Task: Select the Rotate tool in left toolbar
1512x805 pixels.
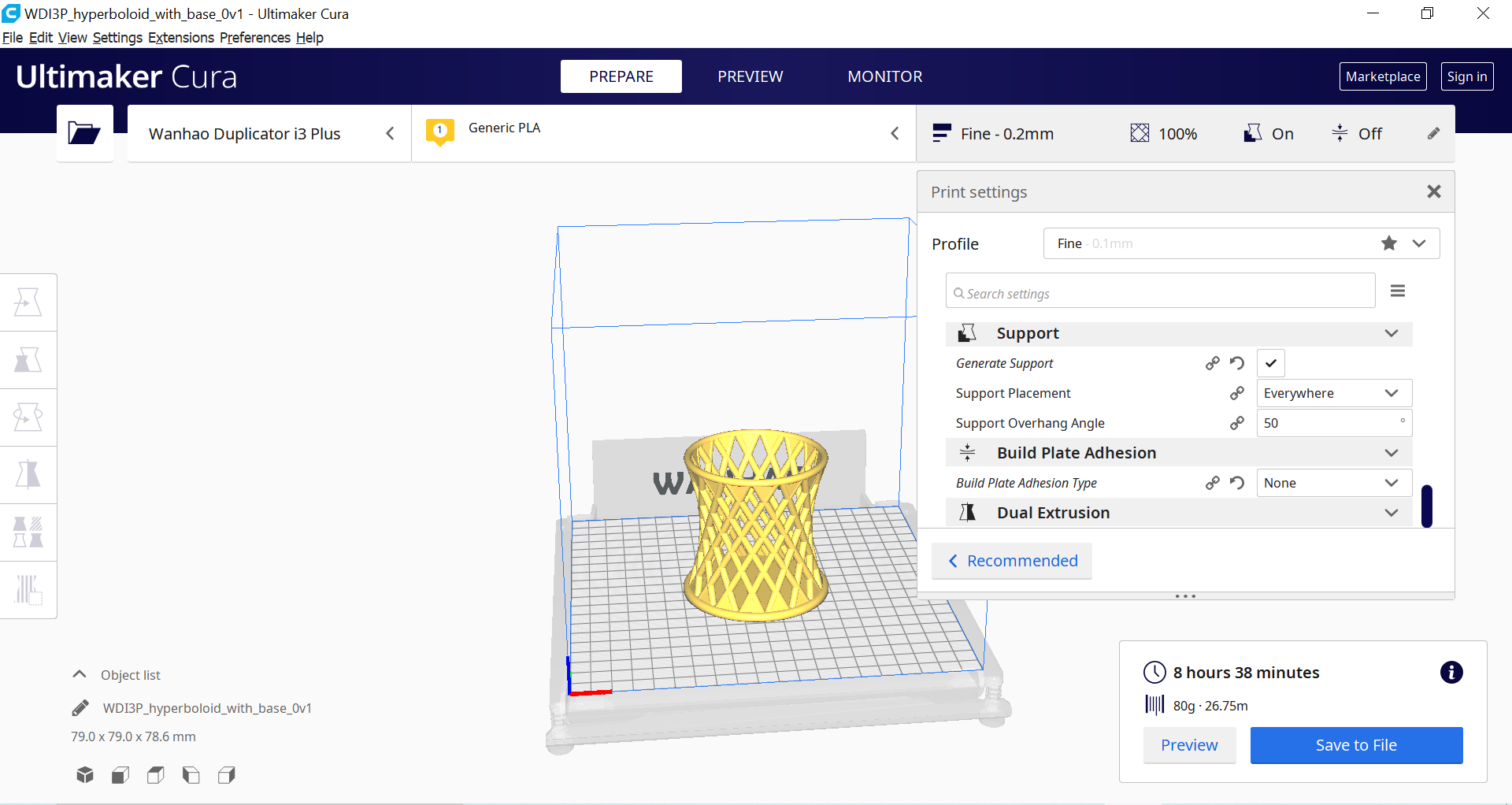Action: (x=28, y=417)
